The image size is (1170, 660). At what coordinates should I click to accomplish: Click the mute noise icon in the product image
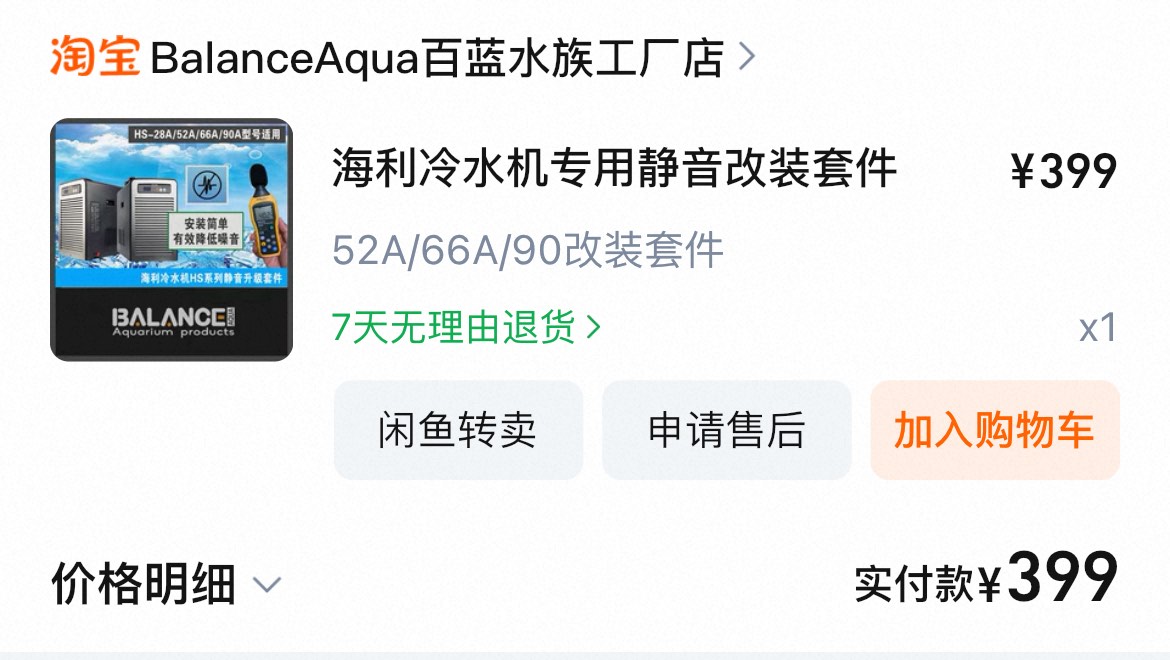[207, 185]
